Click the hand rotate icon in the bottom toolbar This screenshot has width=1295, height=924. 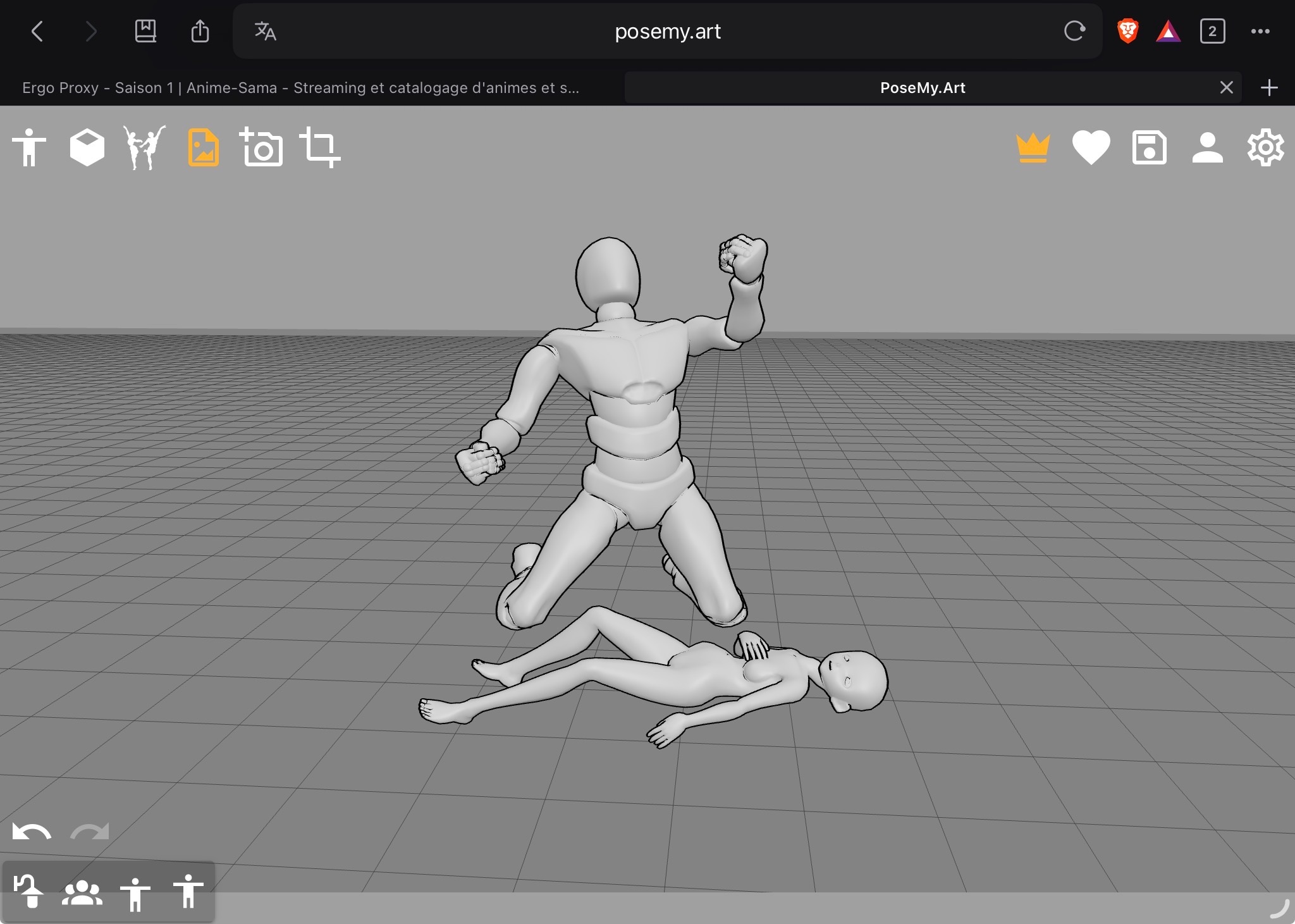coord(29,892)
